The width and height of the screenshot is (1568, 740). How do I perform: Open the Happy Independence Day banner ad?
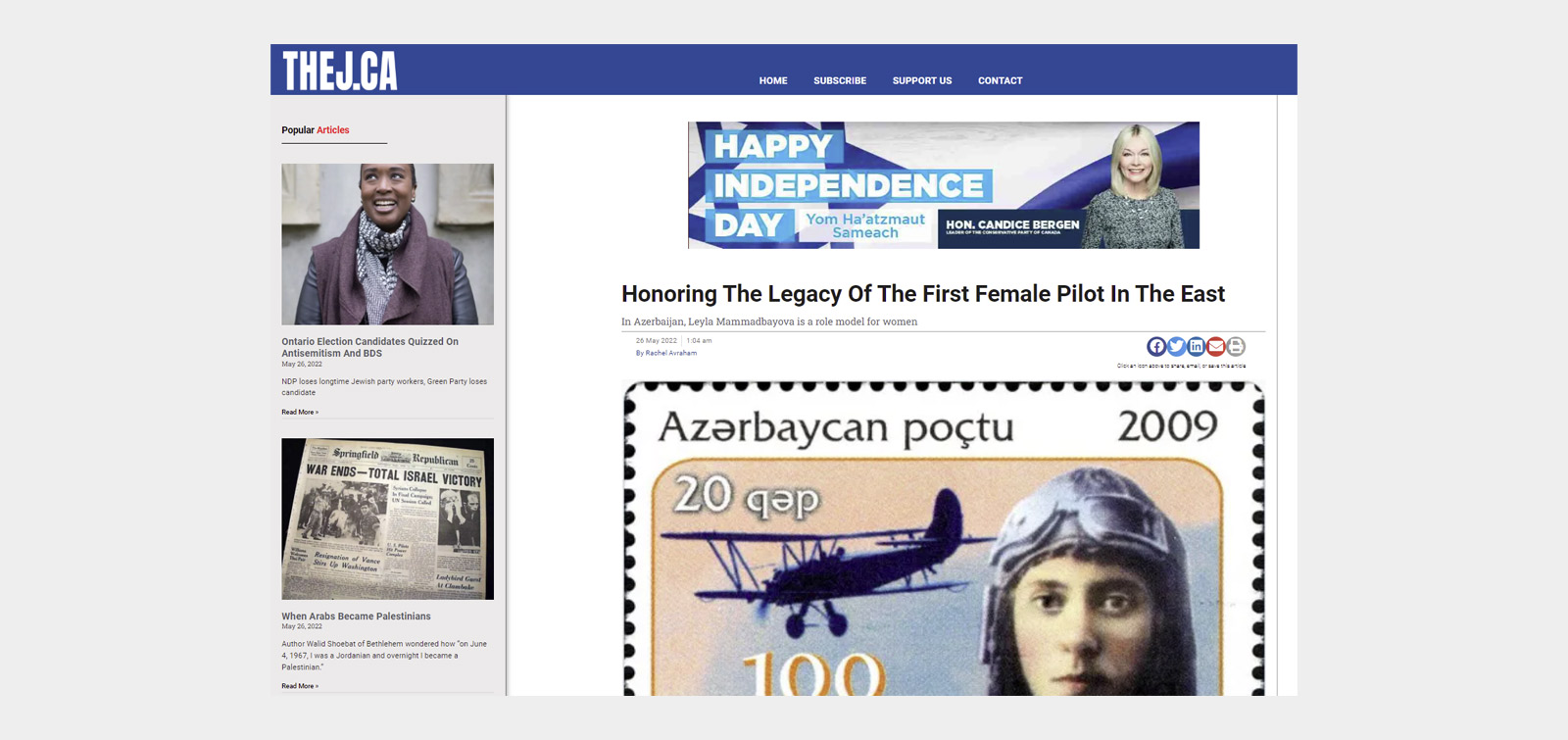point(943,185)
